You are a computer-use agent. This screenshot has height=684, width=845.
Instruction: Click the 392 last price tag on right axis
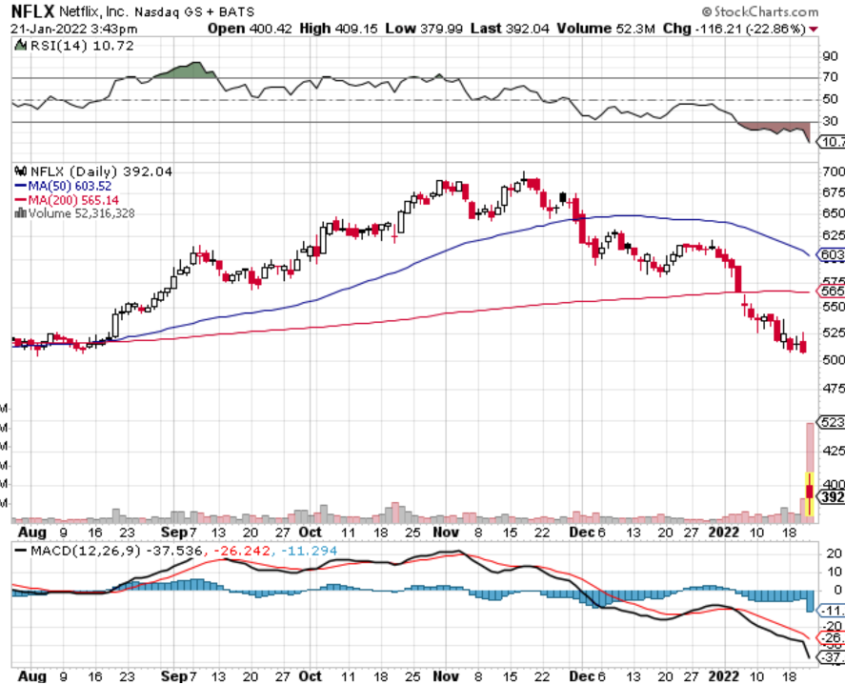point(831,496)
